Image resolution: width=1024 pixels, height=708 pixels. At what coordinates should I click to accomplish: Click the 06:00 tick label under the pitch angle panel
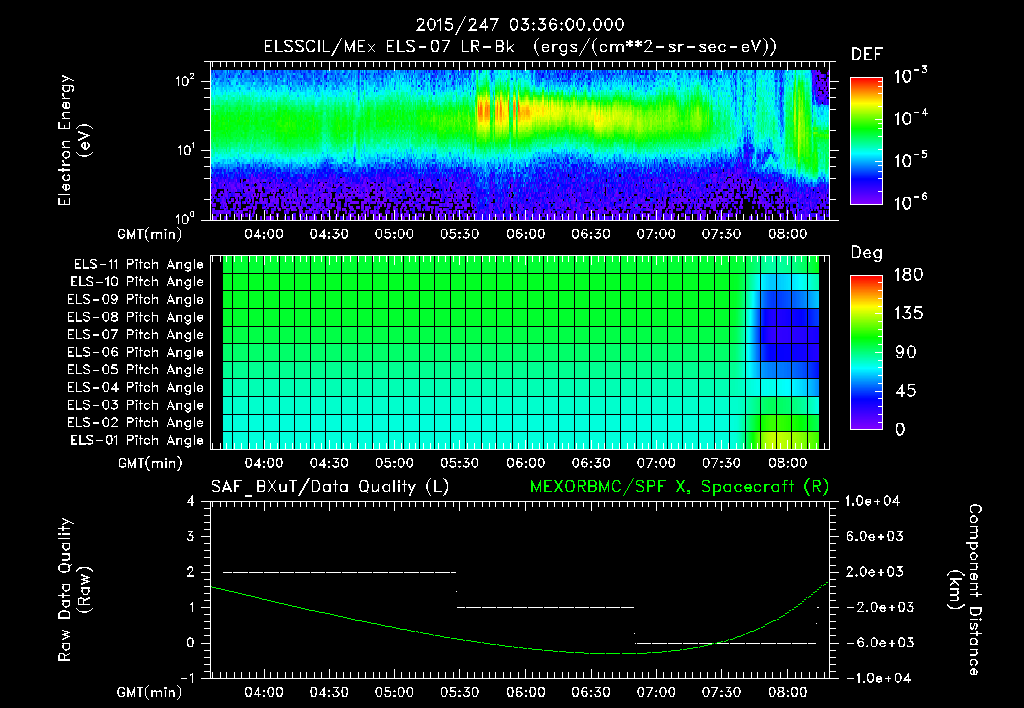(x=525, y=463)
